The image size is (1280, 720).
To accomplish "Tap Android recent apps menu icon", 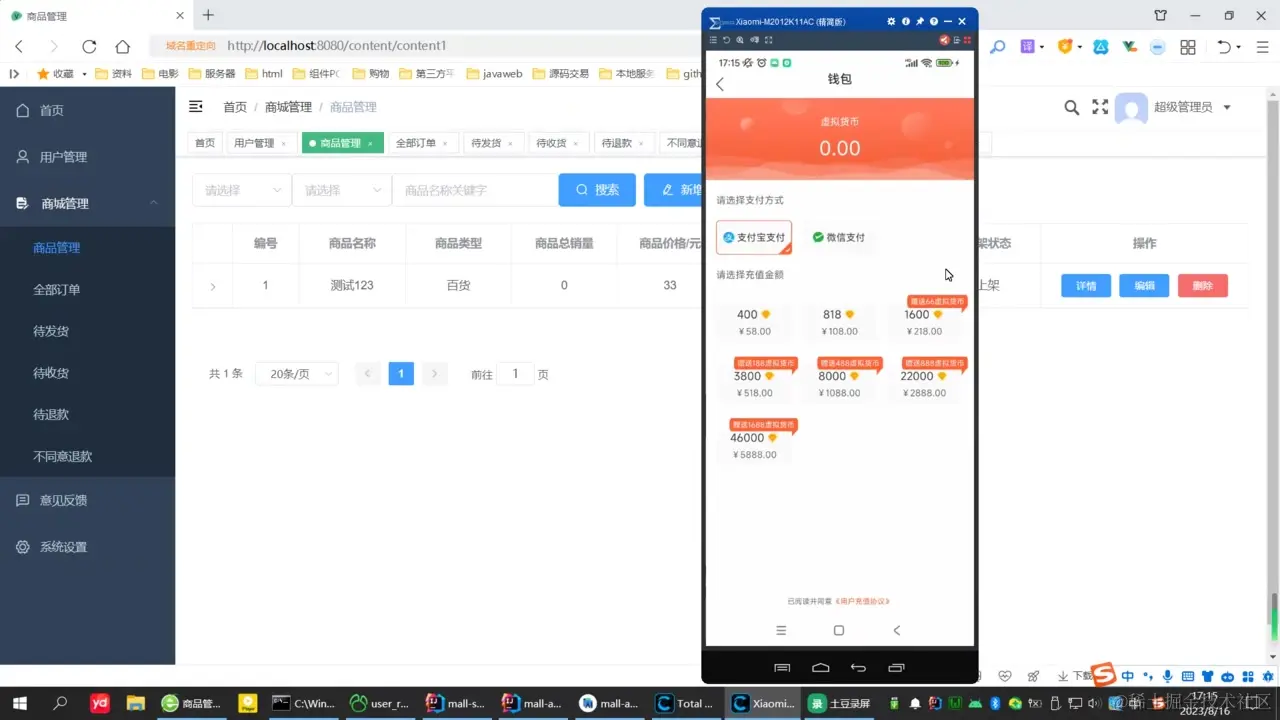I will pos(781,630).
